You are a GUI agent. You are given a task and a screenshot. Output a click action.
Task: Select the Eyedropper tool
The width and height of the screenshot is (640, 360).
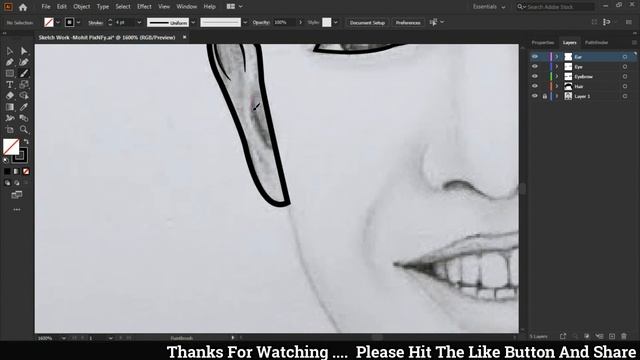click(24, 107)
